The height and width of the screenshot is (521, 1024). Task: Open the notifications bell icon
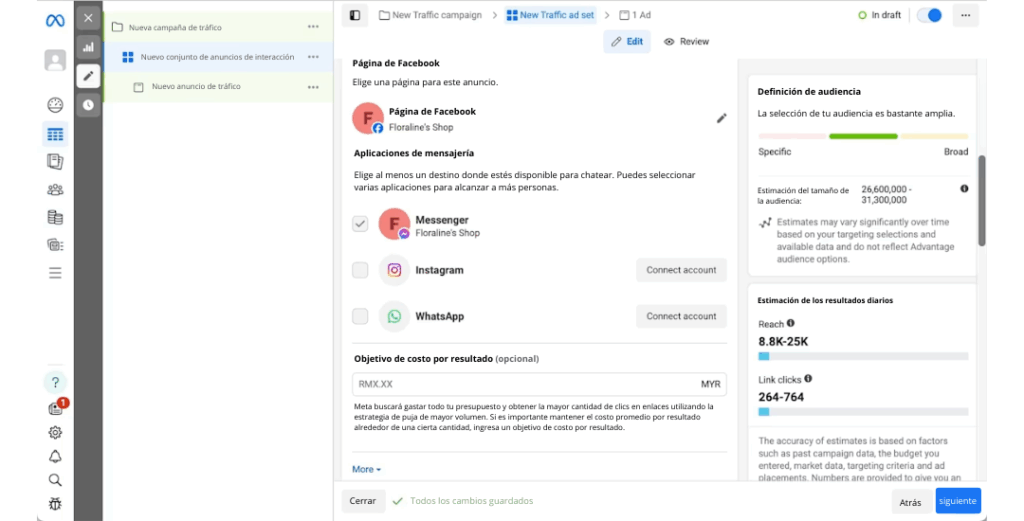(55, 456)
